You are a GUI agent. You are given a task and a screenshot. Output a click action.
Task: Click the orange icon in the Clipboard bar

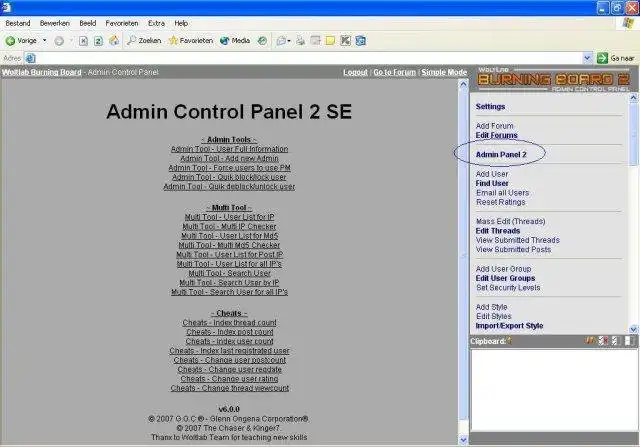pyautogui.click(x=590, y=341)
